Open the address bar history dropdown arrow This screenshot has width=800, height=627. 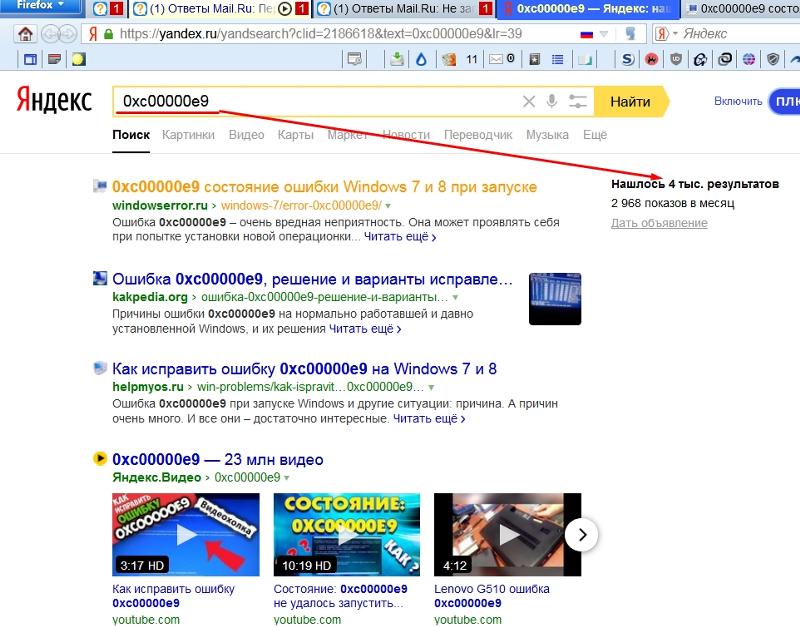tap(604, 34)
